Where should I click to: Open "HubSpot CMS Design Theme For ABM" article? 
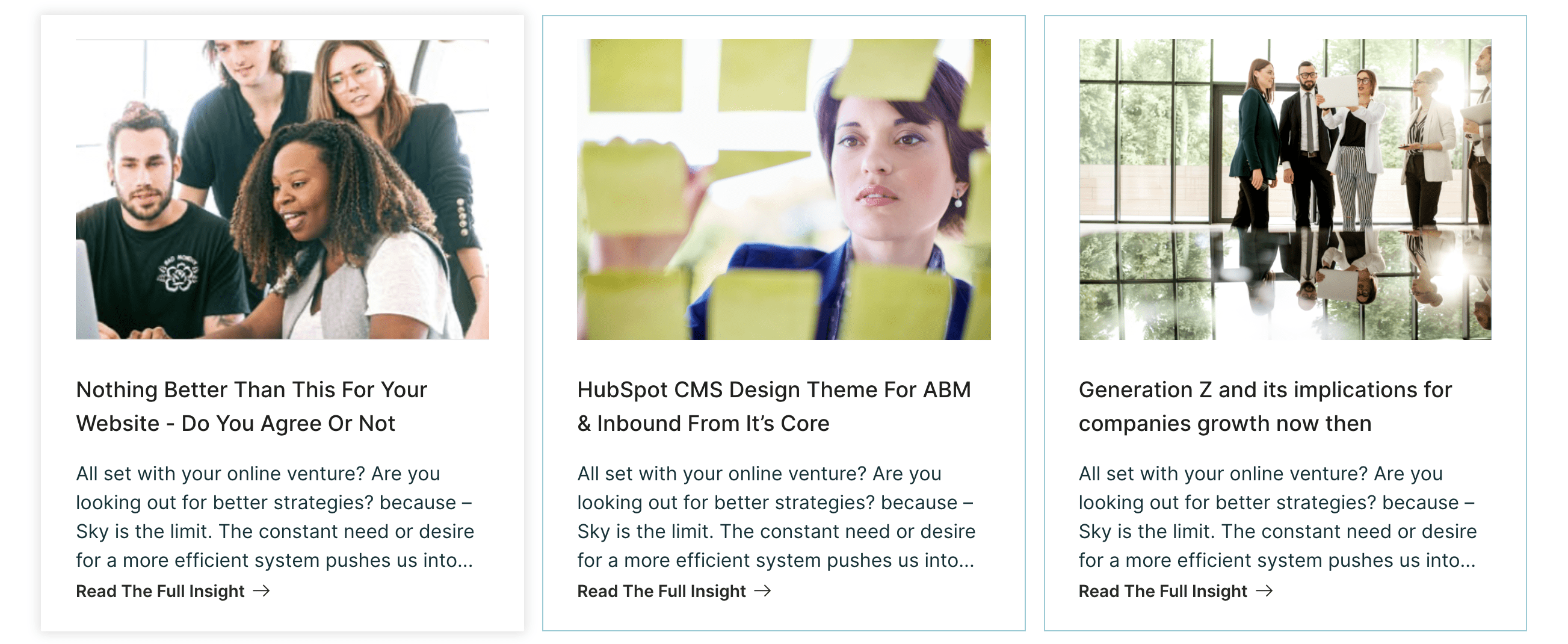click(773, 406)
